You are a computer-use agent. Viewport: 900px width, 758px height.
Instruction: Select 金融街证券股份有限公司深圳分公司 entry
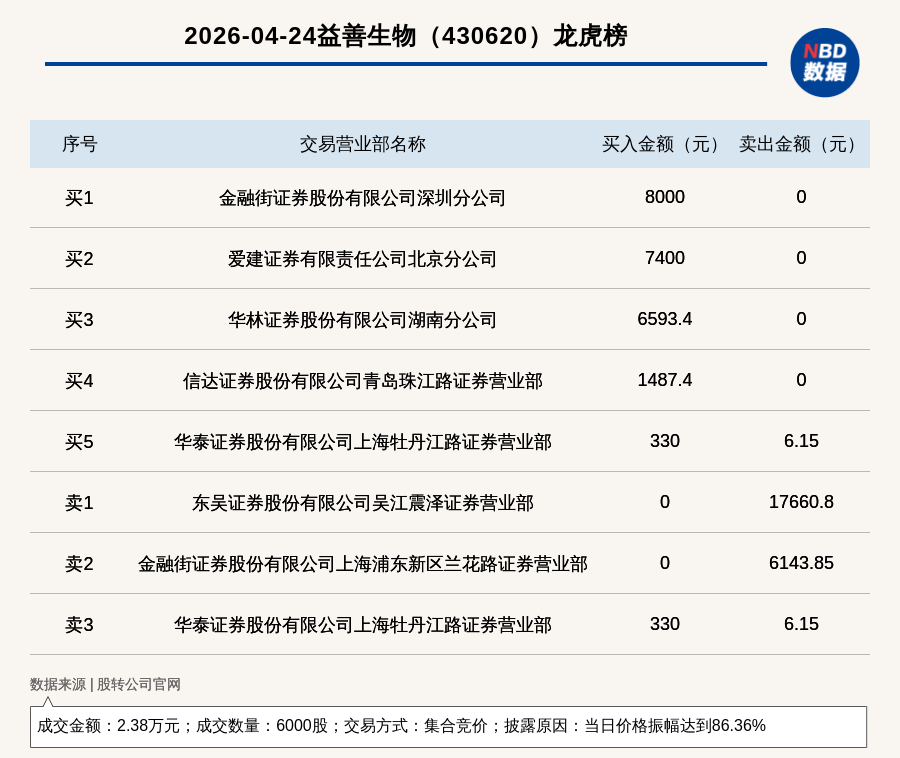(x=362, y=198)
